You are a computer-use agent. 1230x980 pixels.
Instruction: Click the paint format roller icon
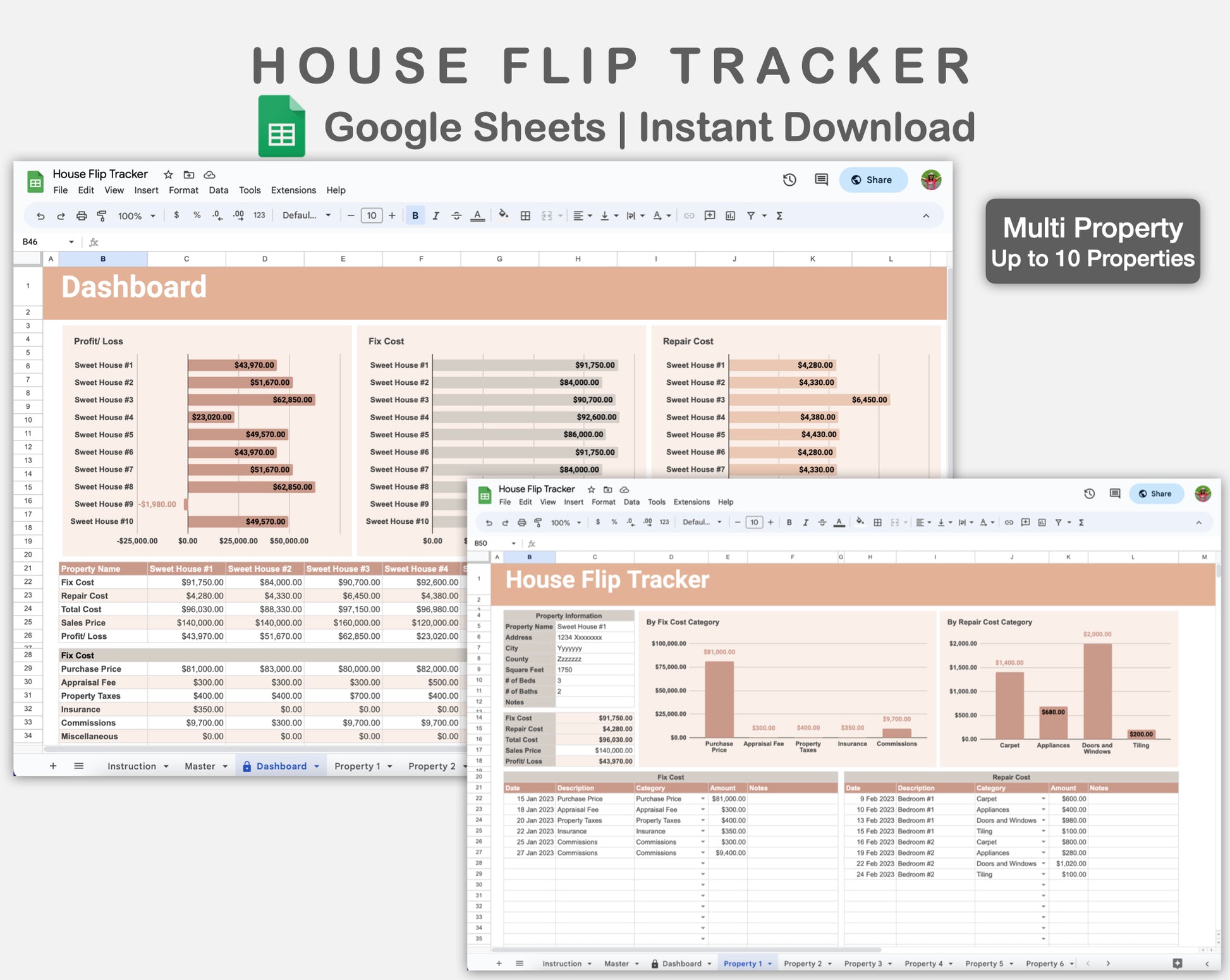coord(102,216)
